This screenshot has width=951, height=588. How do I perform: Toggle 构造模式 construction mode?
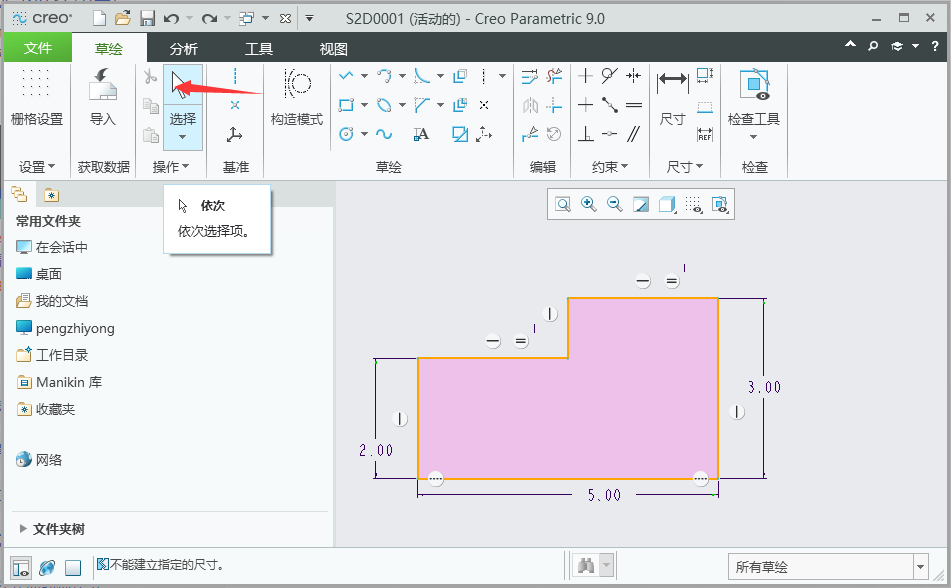297,97
